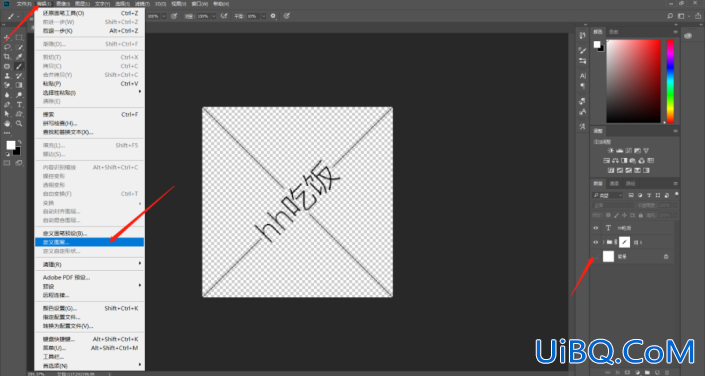Select the Rectangular Marquee tool
Image resolution: width=705 pixels, height=376 pixels.
point(19,38)
